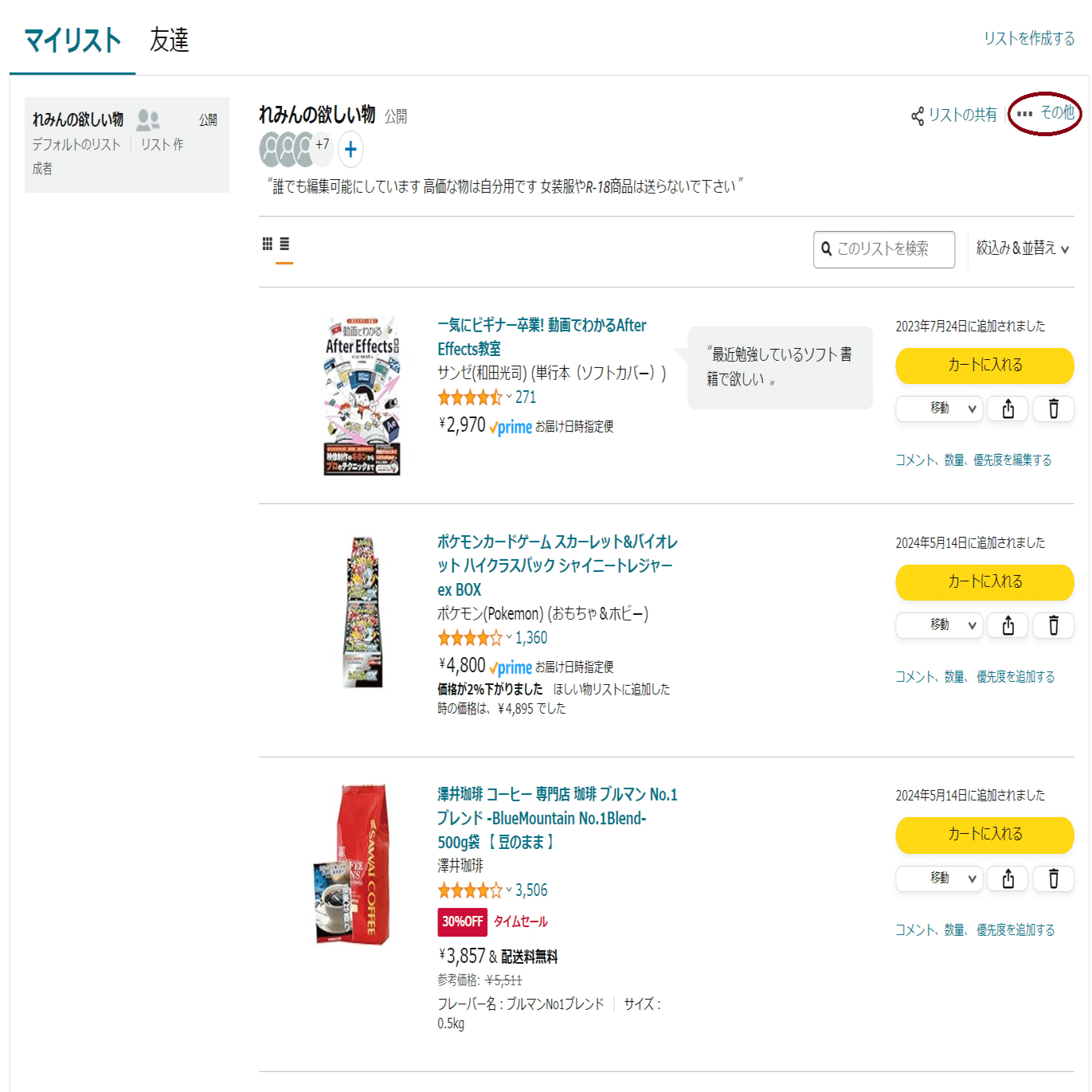Expand the 移動 dropdown for the Pokemon item
Viewport: 1092px width, 1092px height.
click(938, 625)
